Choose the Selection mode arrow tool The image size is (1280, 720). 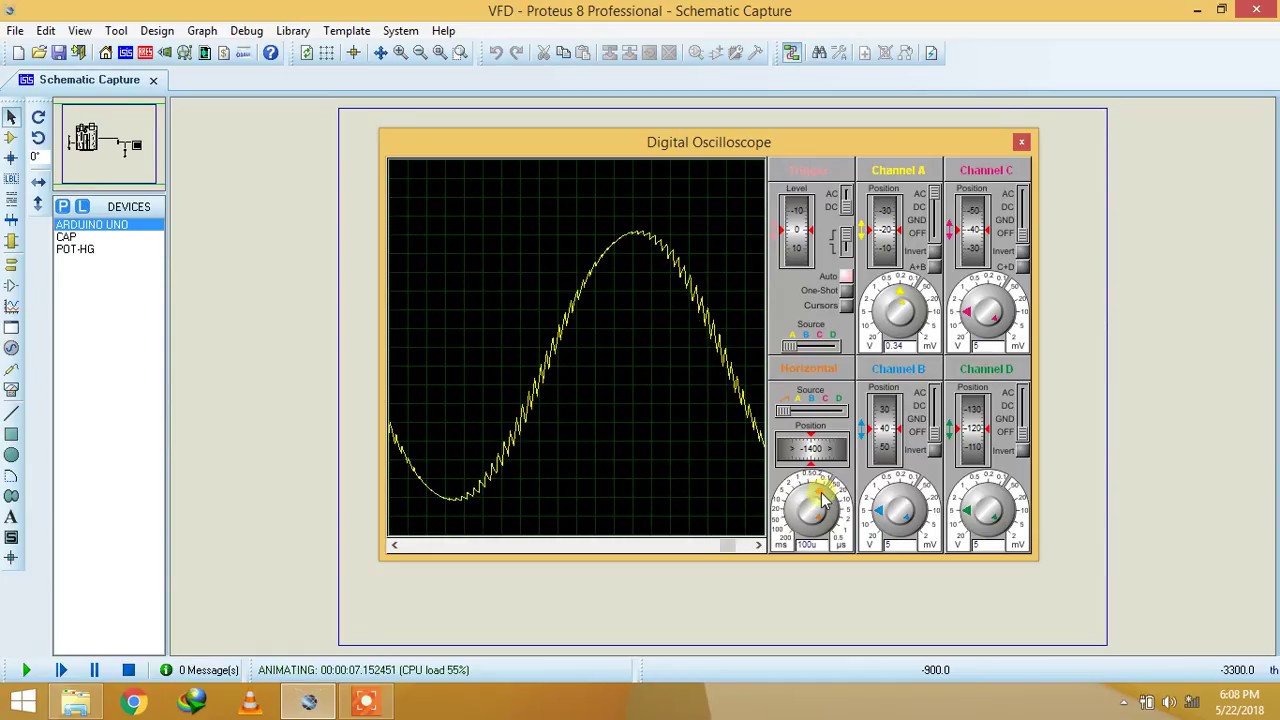11,117
